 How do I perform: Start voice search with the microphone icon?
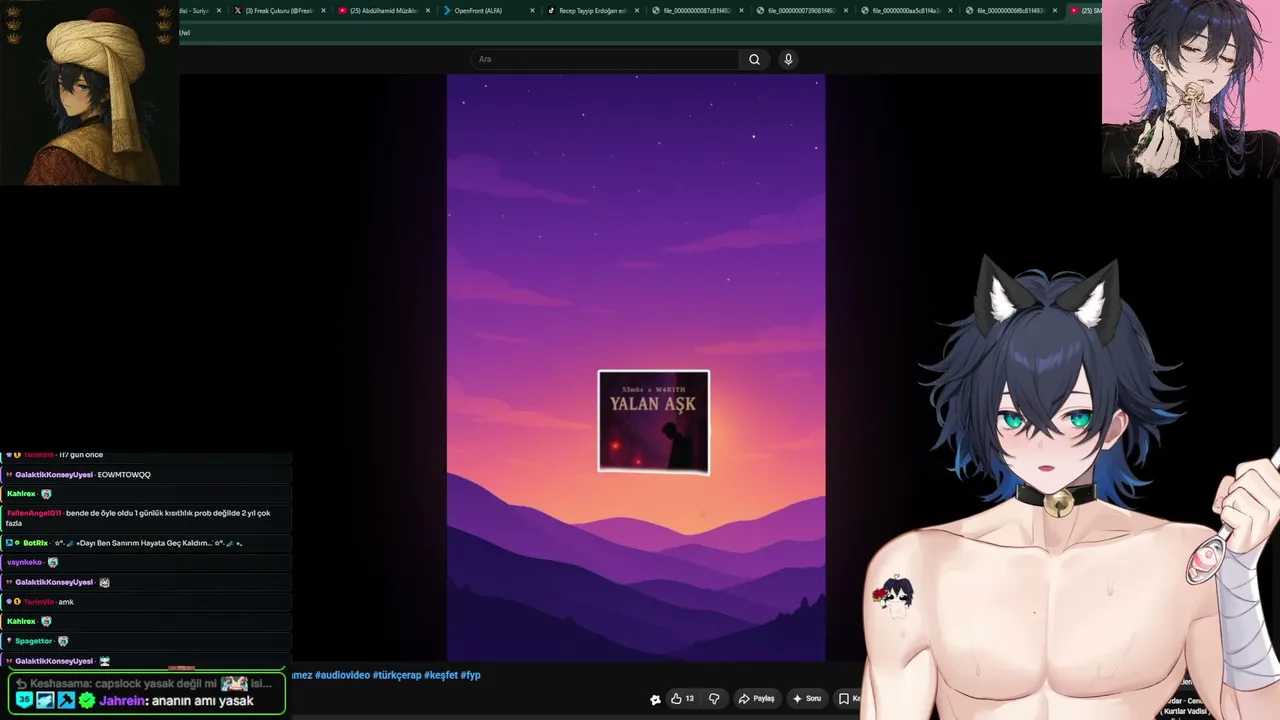pyautogui.click(x=788, y=59)
